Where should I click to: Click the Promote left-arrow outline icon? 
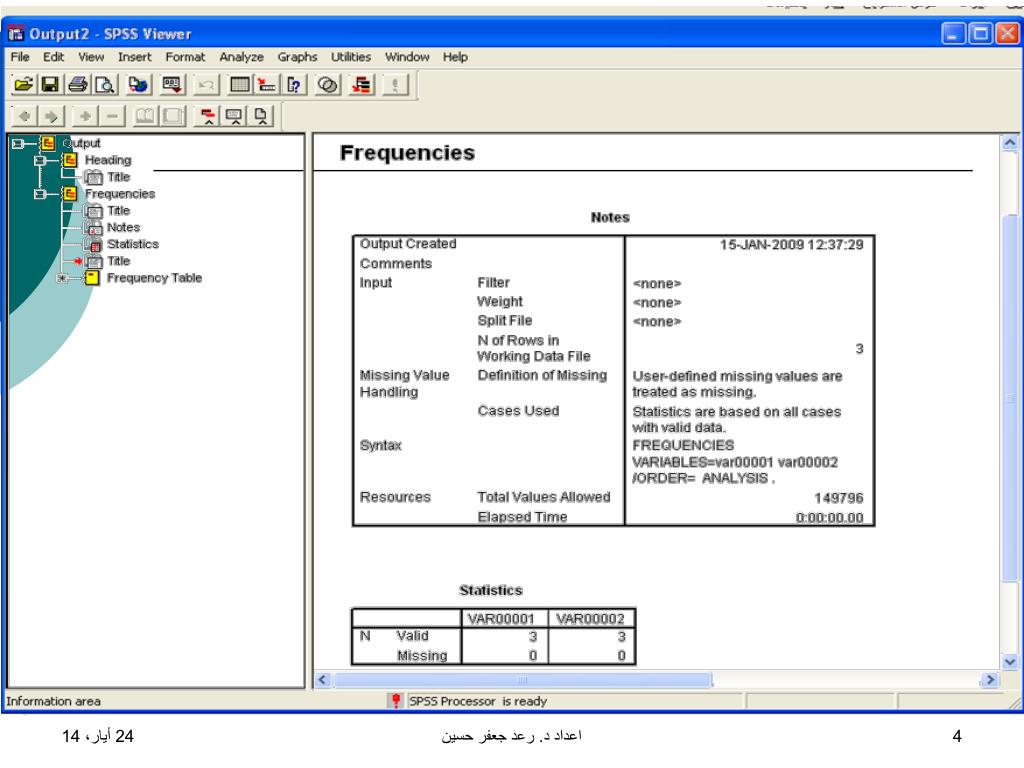point(25,116)
